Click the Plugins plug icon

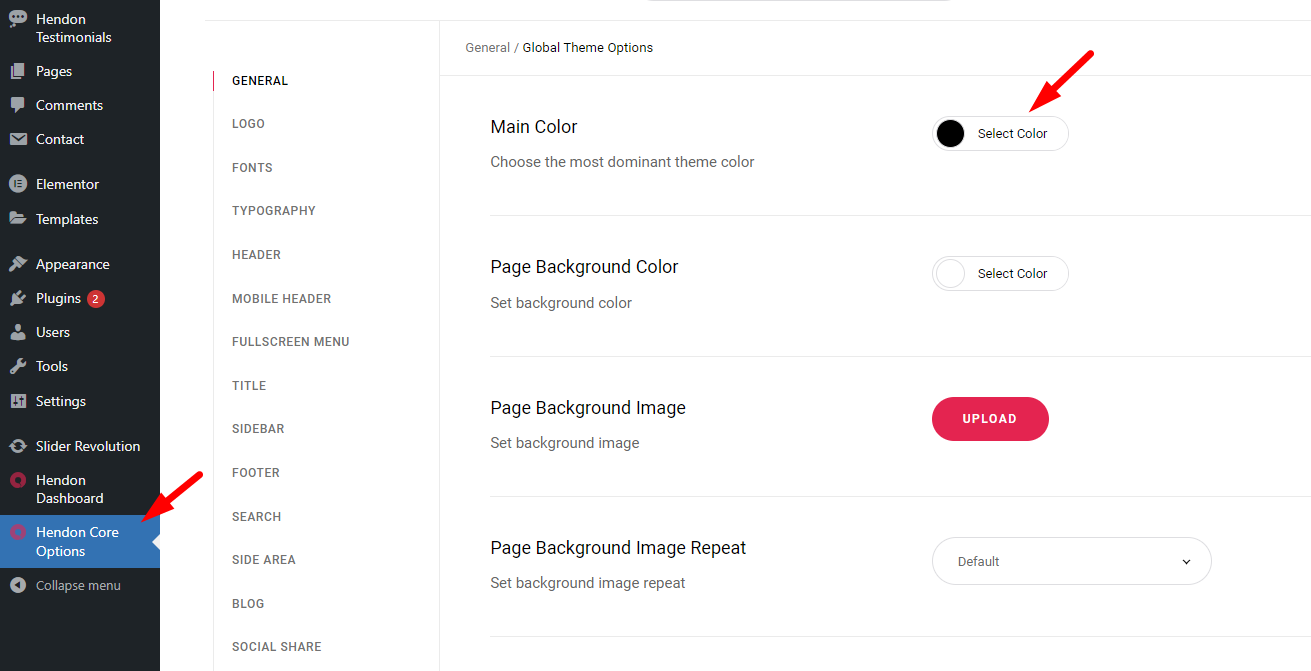(x=18, y=298)
